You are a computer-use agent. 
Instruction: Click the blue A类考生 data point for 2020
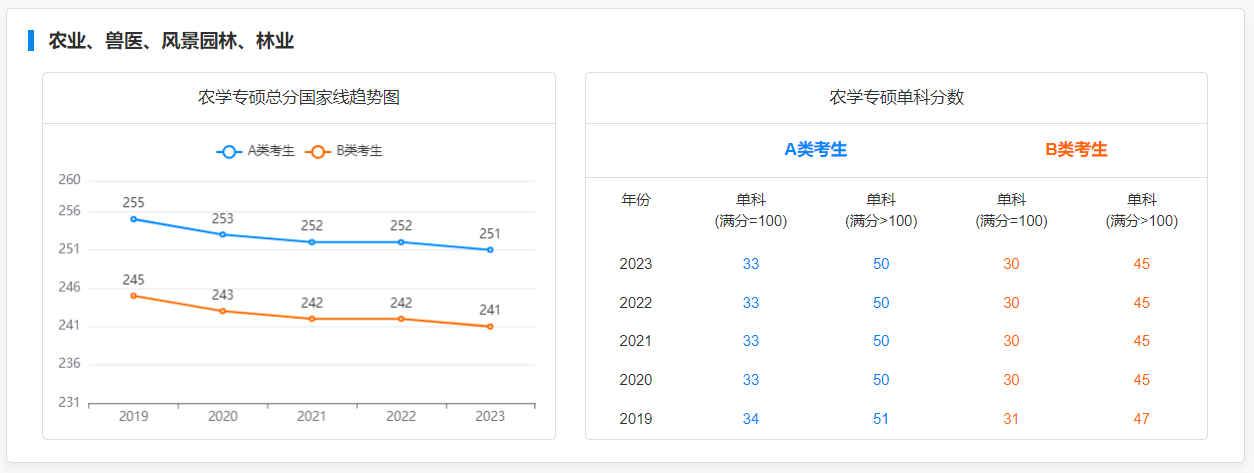click(223, 234)
